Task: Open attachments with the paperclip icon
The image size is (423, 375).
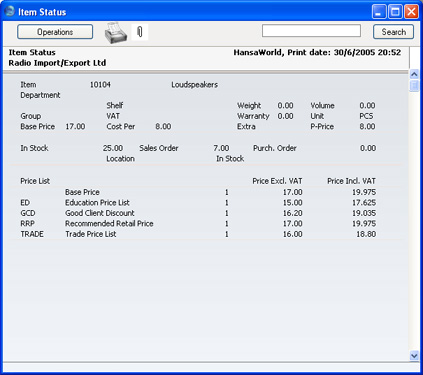Action: pos(140,32)
